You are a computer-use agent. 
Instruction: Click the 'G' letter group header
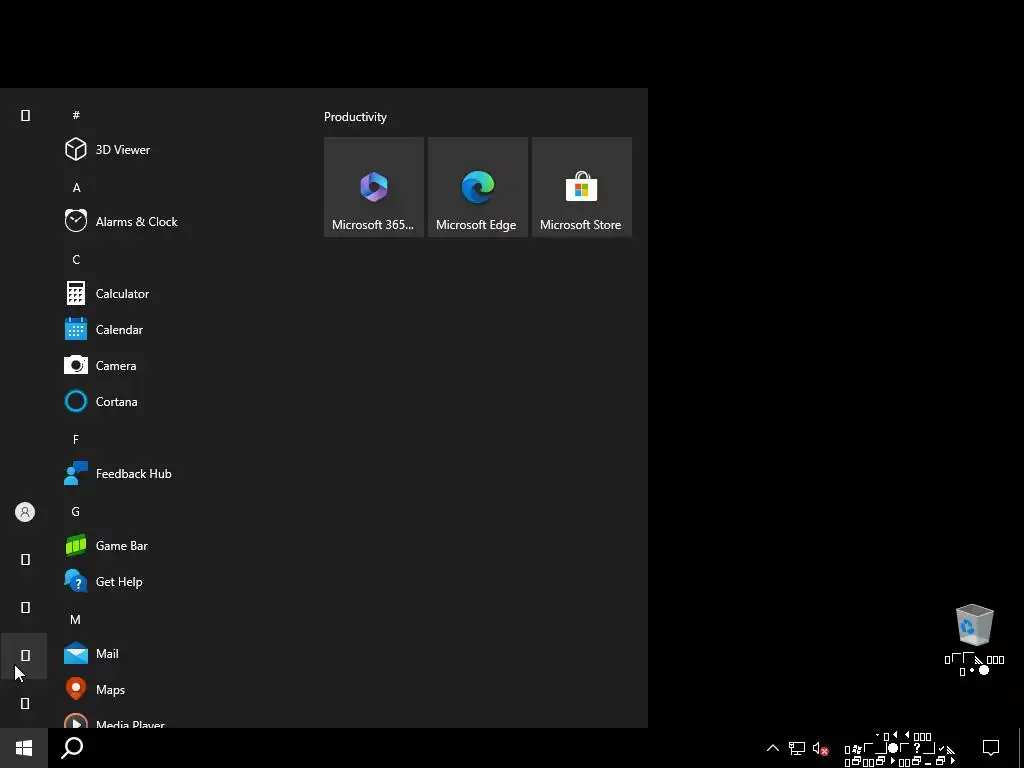76,511
